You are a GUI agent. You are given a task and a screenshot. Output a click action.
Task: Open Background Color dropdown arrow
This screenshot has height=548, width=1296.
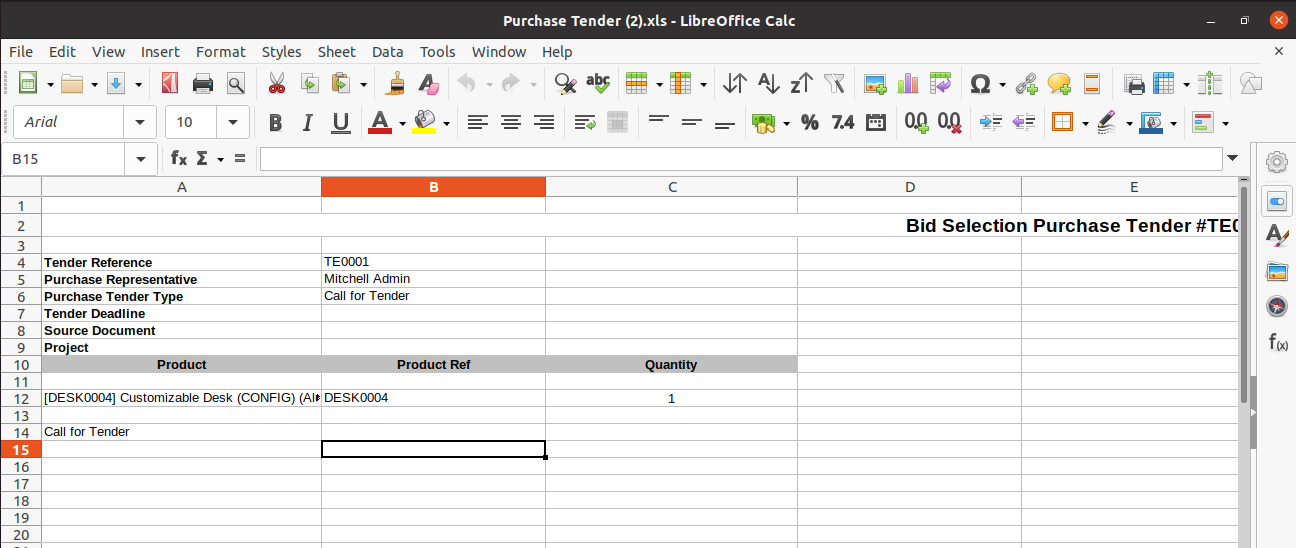(x=446, y=123)
